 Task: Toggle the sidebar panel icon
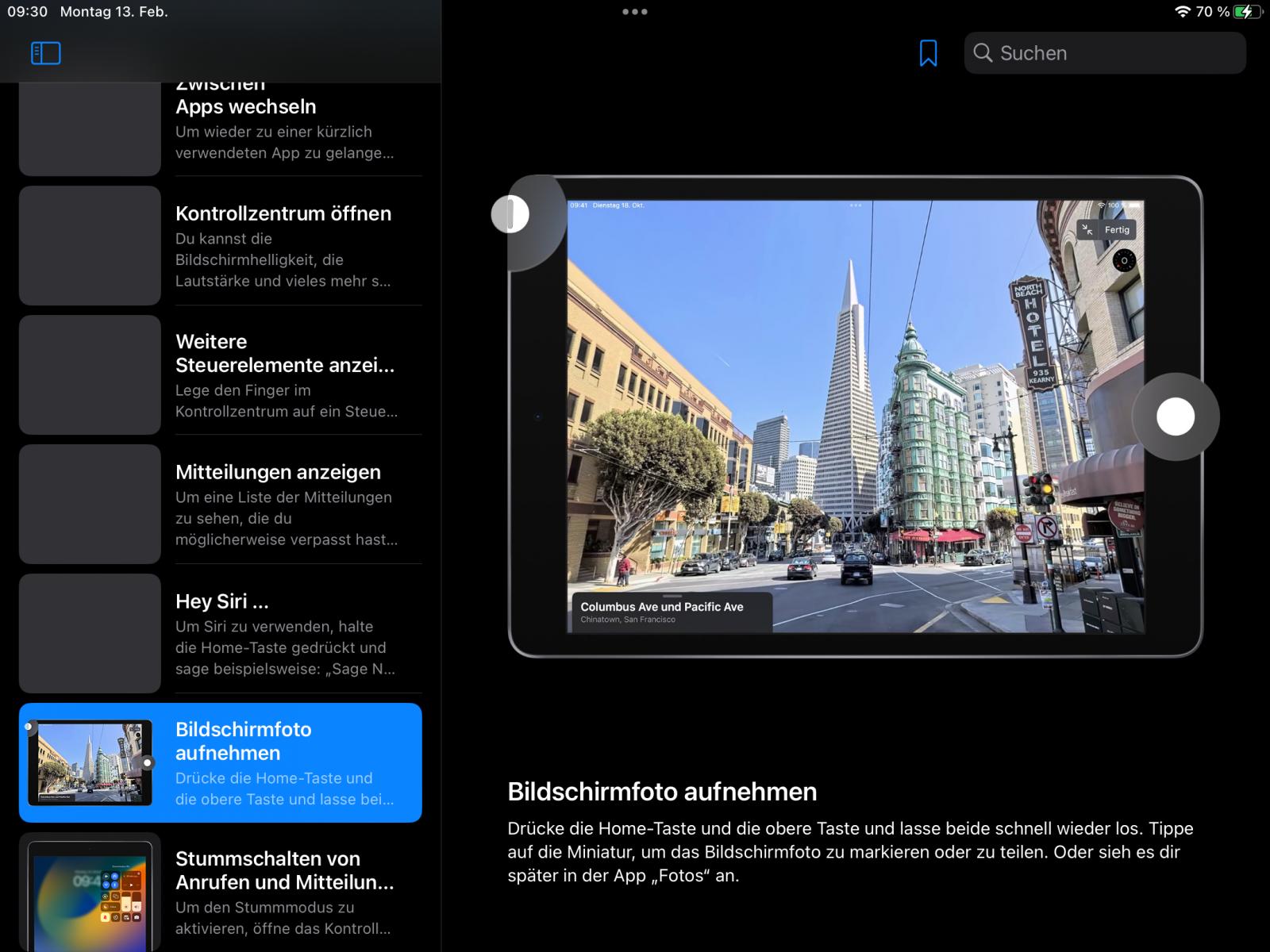pyautogui.click(x=46, y=53)
